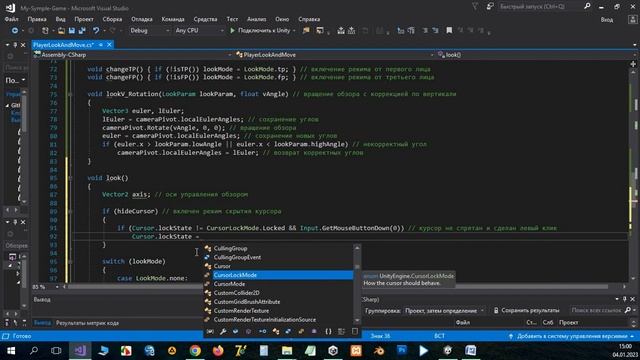Click the Файл column header
Viewport: 640px width, 360px height.
tap(463, 322)
